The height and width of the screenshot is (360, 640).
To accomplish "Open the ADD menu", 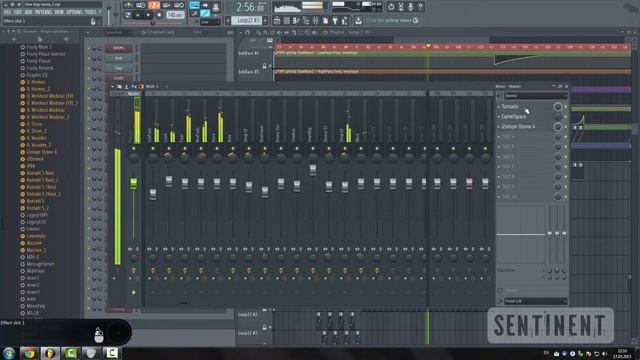I will [29, 12].
